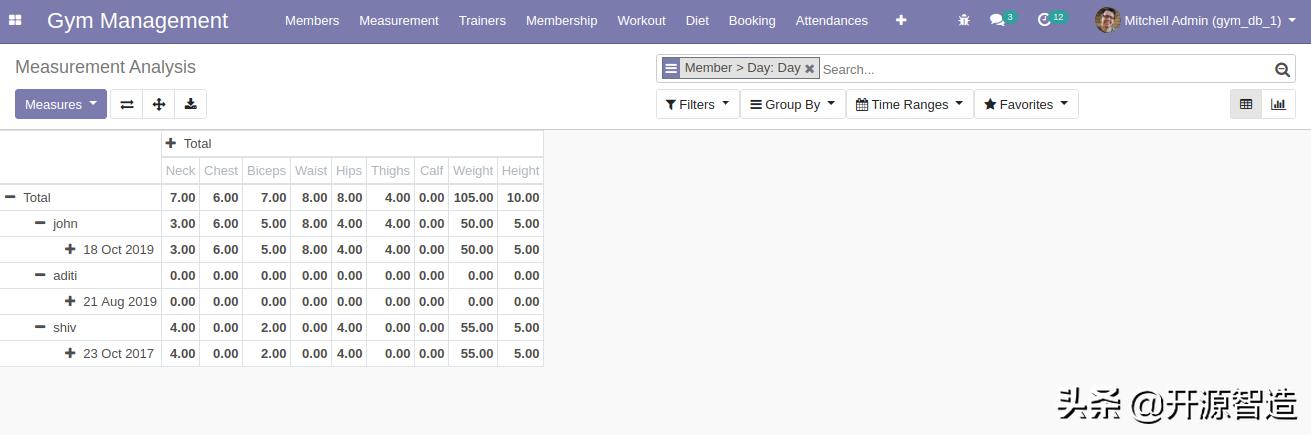This screenshot has width=1311, height=435.
Task: Open the Membership menu
Action: (561, 20)
